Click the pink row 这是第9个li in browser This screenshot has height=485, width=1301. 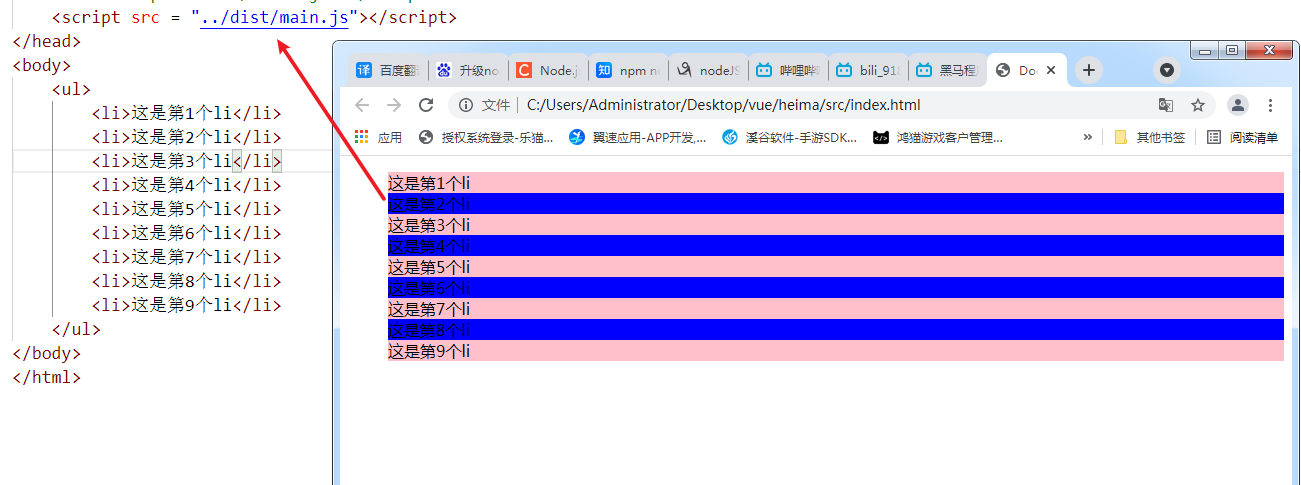[835, 351]
